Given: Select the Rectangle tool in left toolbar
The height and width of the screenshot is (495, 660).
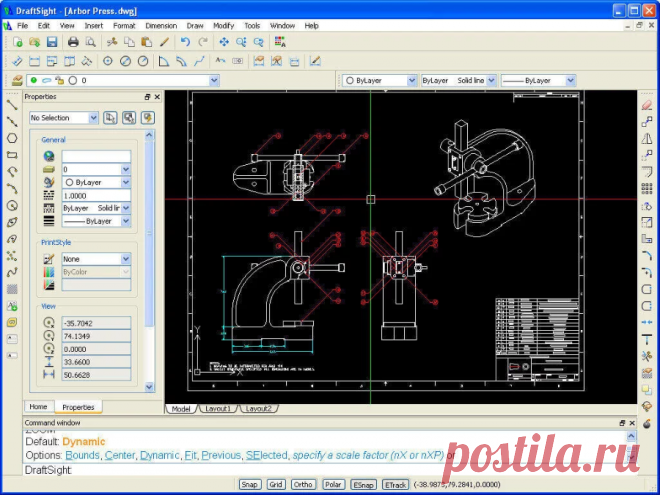Looking at the screenshot, I should click(12, 155).
